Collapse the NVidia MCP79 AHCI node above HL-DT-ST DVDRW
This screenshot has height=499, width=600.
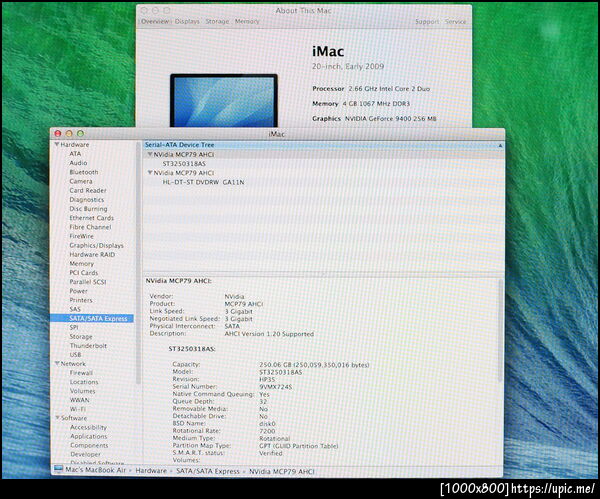[150, 173]
